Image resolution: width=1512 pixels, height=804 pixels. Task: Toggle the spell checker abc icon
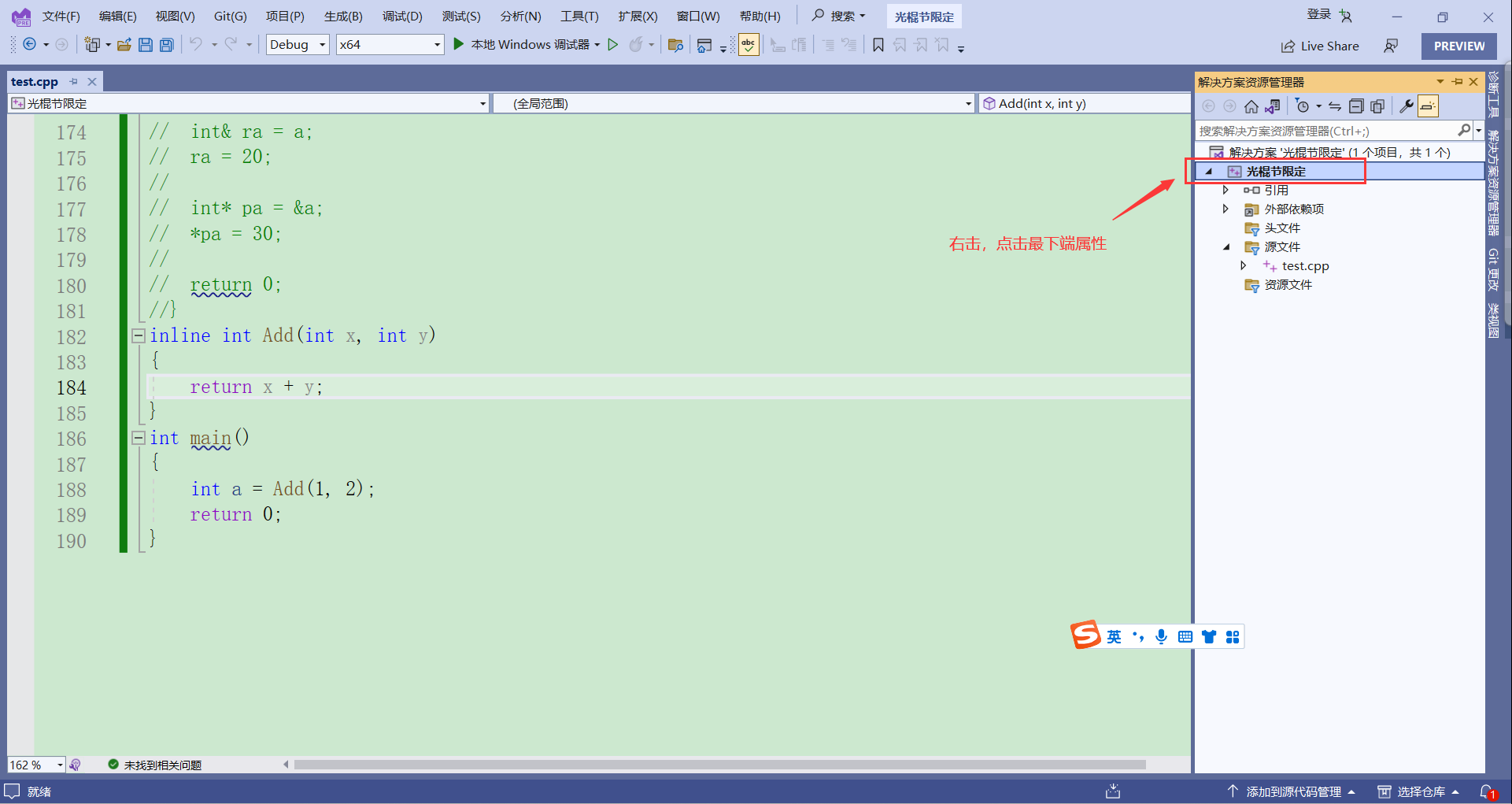749,45
